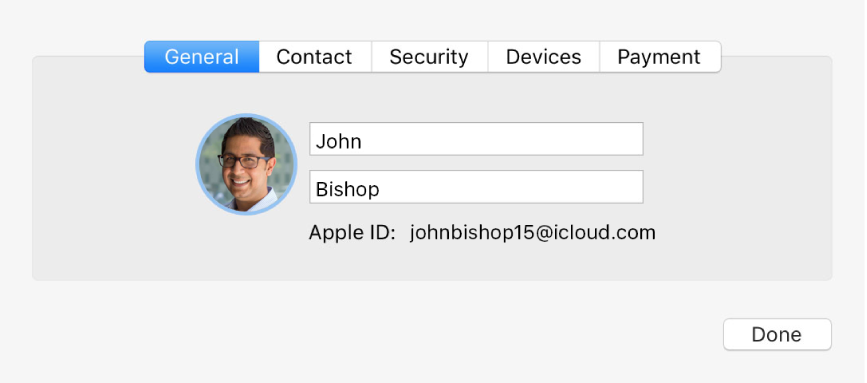Click the "Apple ID:" label
The width and height of the screenshot is (867, 383).
pos(352,232)
